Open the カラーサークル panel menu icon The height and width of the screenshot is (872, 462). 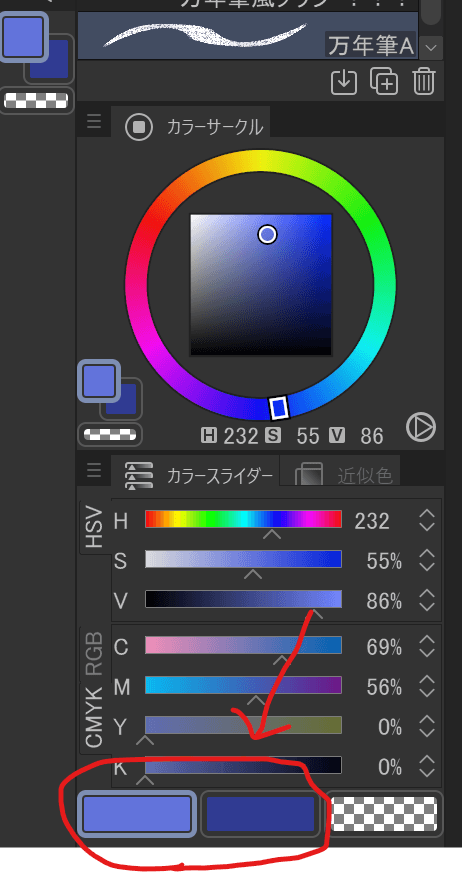pos(94,121)
